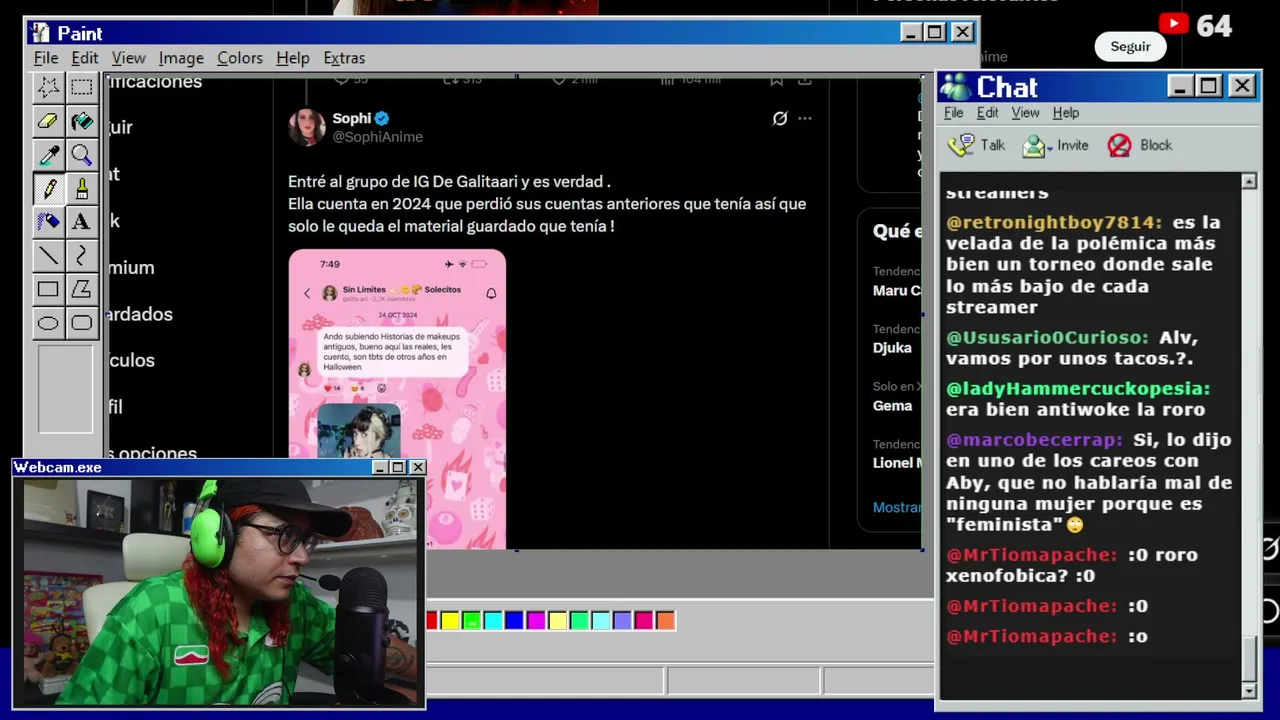Click the Mostrar link under trends
This screenshot has height=720, width=1280.
pos(897,507)
